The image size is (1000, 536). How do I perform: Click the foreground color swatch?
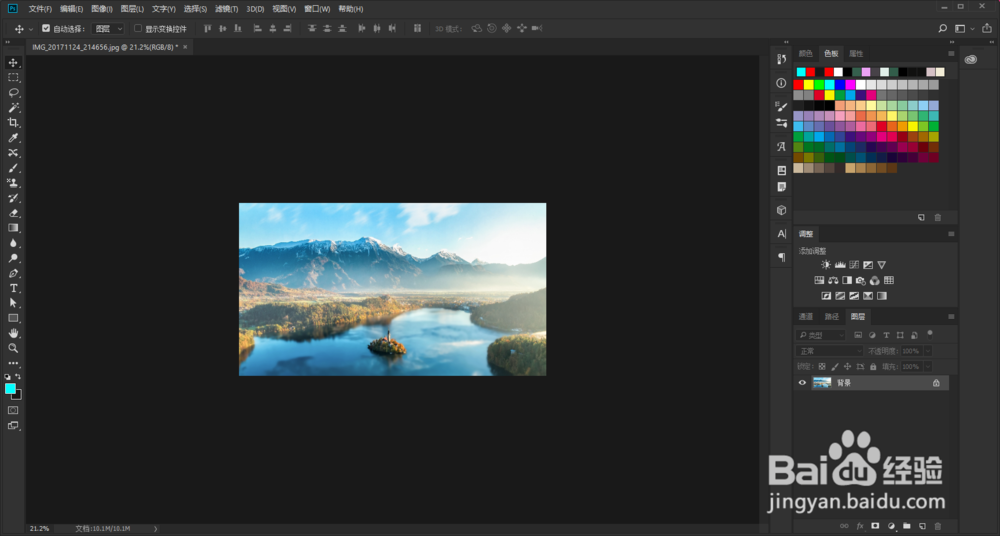pos(10,389)
